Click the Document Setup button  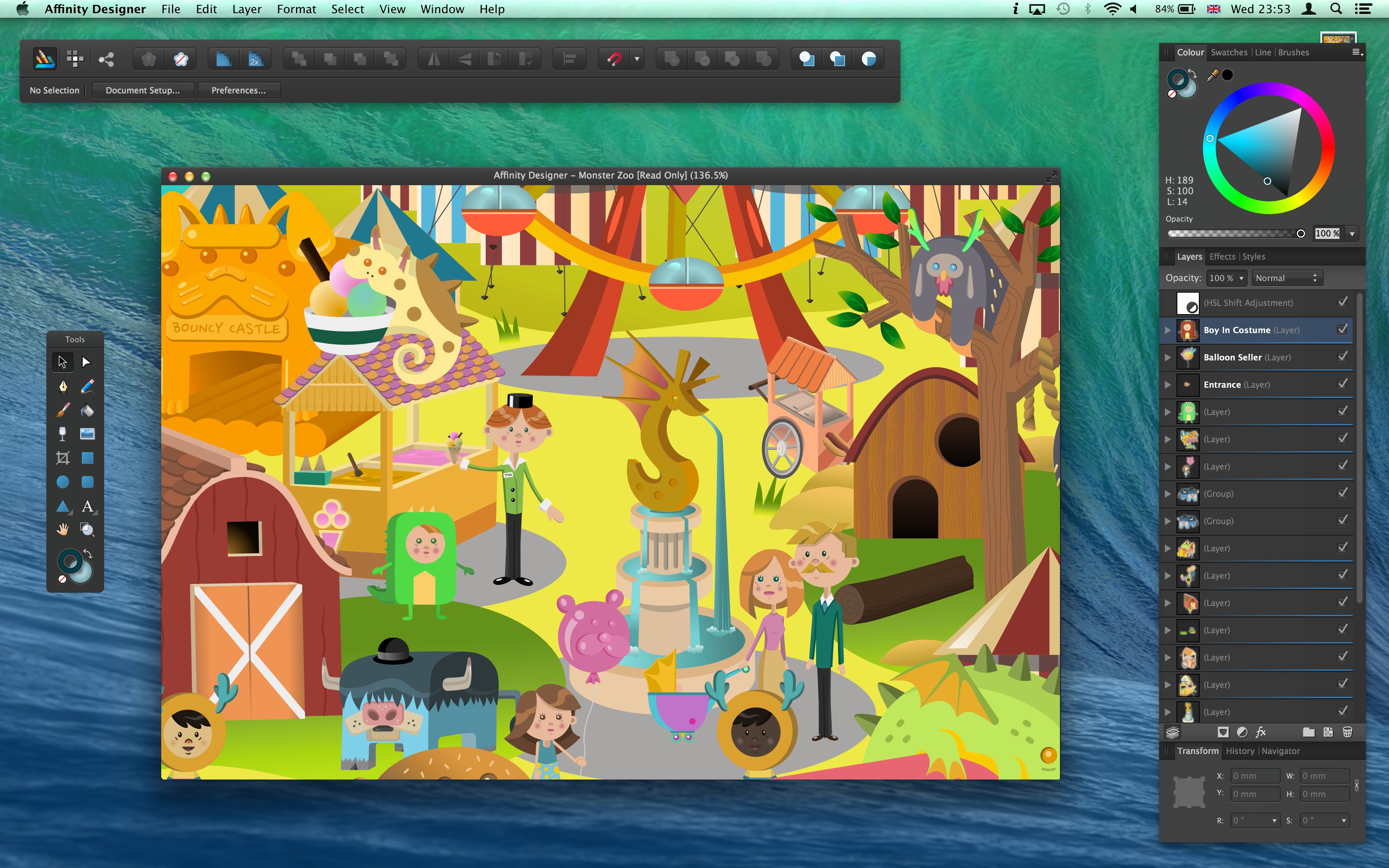[x=142, y=90]
